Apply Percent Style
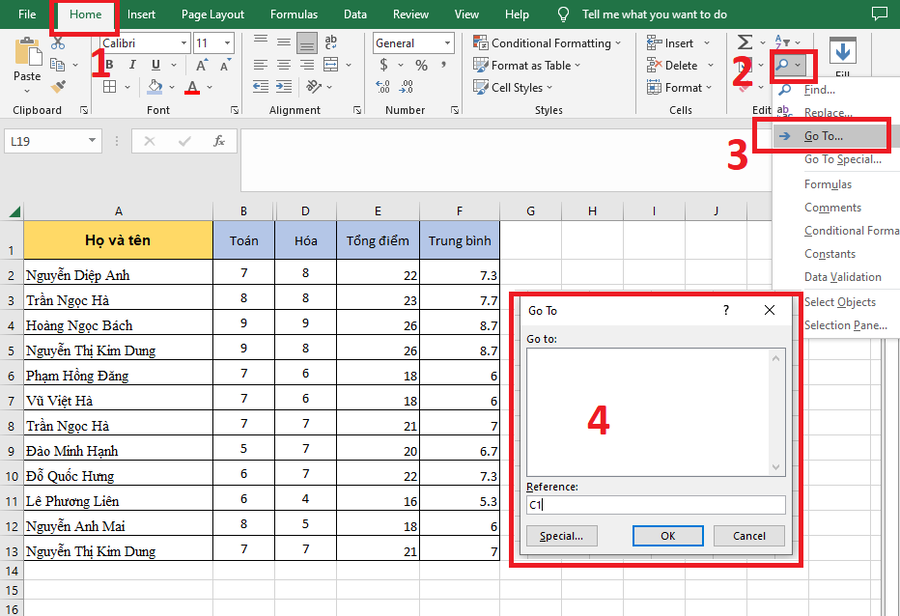The width and height of the screenshot is (900, 616). click(x=421, y=65)
